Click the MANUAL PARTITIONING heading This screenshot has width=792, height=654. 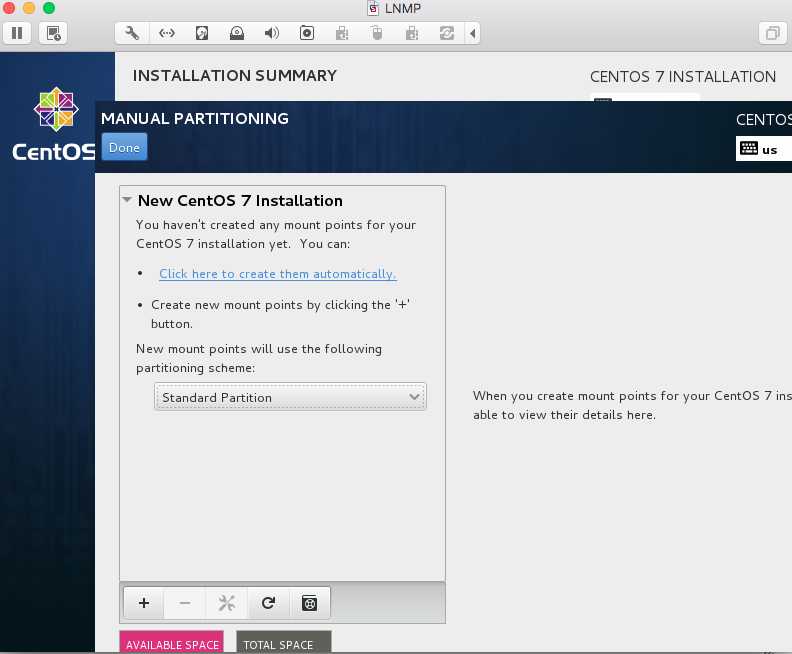pyautogui.click(x=195, y=118)
